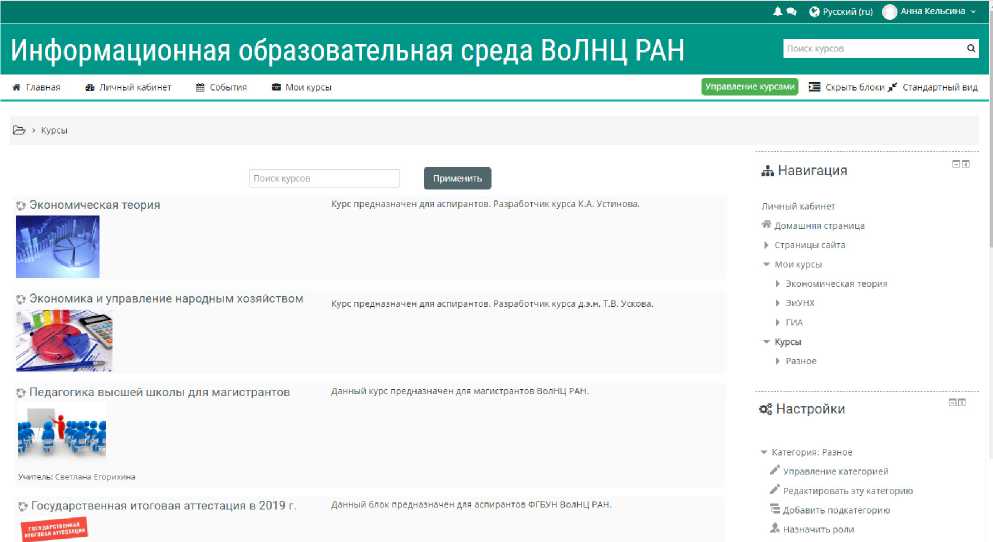
Task: Expand the Разное tree node
Action: pyautogui.click(x=778, y=361)
